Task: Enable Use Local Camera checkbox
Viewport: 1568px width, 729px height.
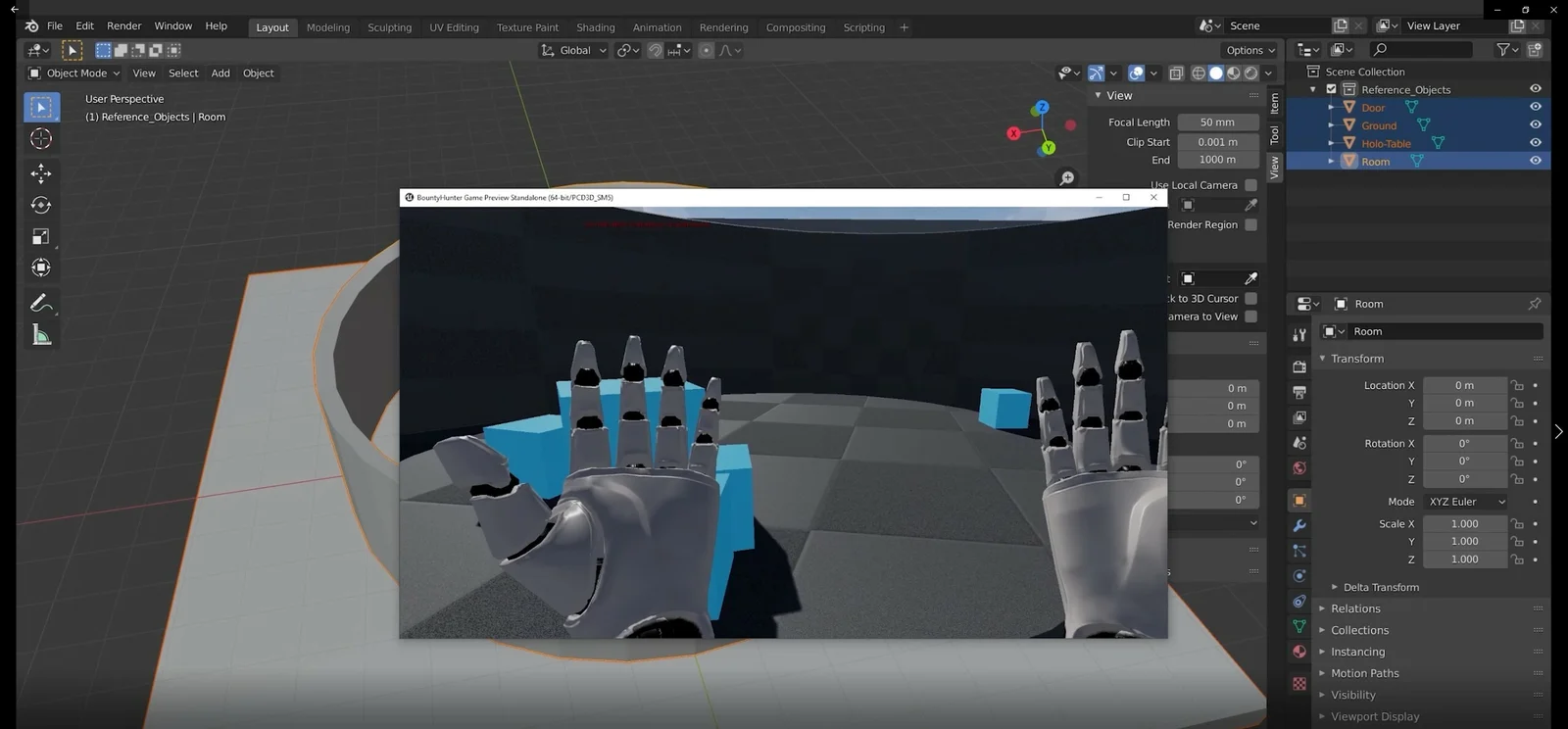Action: 1250,185
